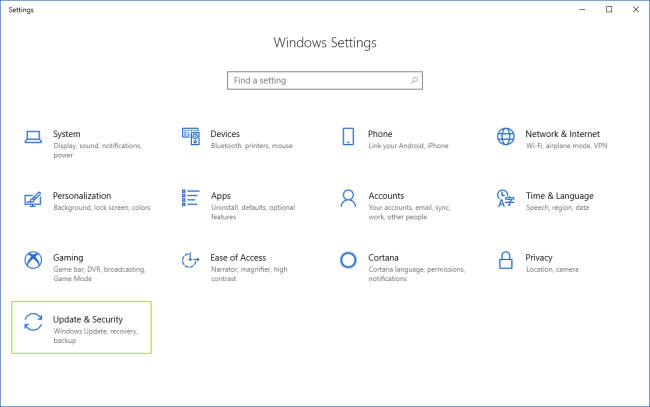This screenshot has width=650, height=407.
Task: Open Ease of Access icon
Action: point(190,260)
